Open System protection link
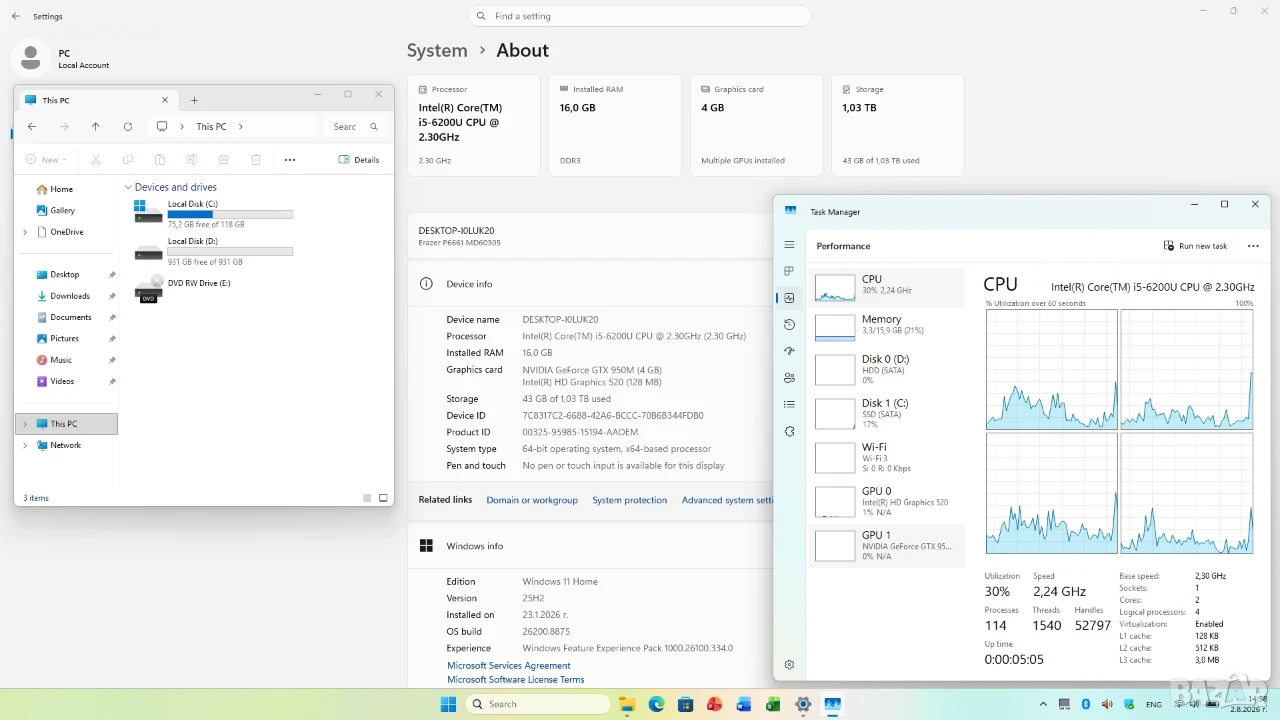This screenshot has height=720, width=1280. [629, 500]
